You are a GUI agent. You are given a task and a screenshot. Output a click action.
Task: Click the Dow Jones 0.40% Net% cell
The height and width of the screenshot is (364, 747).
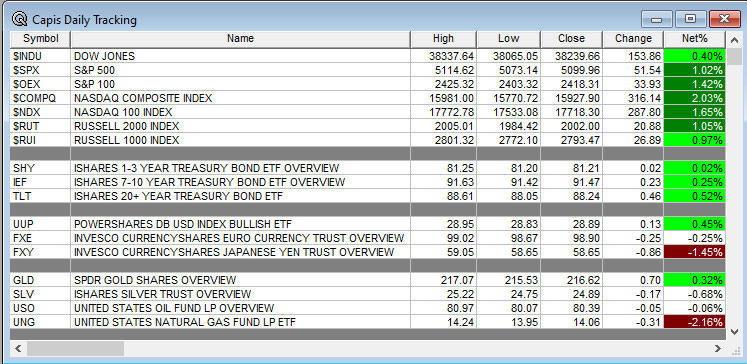coord(695,56)
